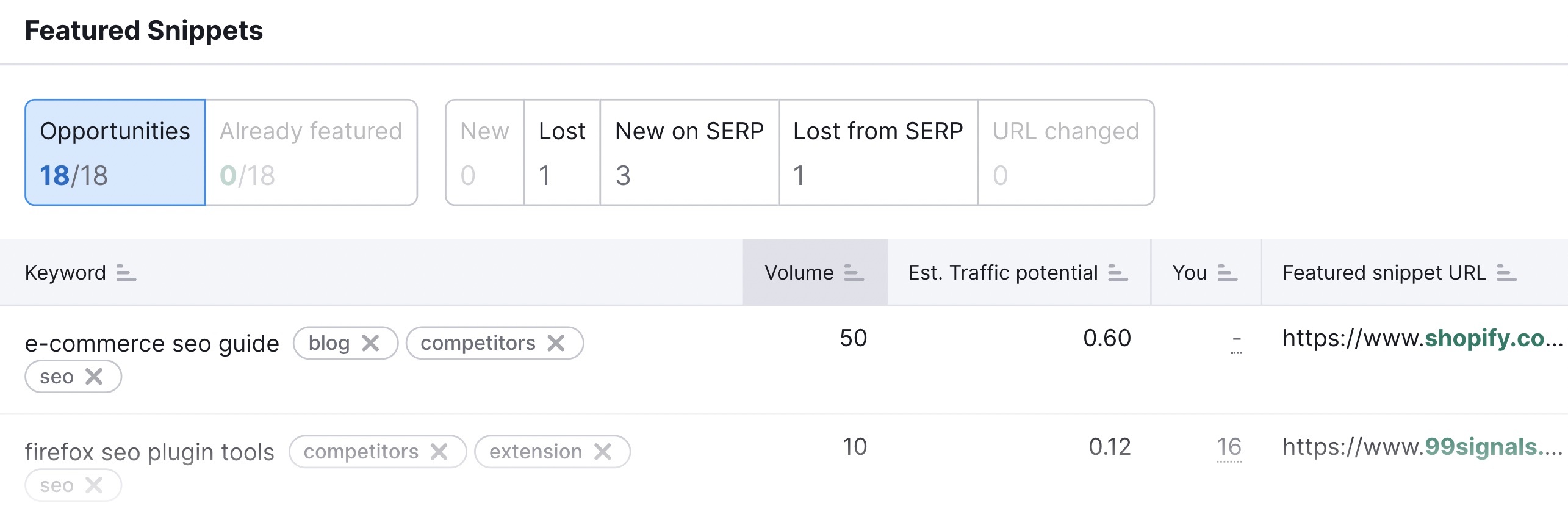This screenshot has width=1568, height=514.
Task: Sort by Featured snippet URL icon
Action: point(1506,273)
